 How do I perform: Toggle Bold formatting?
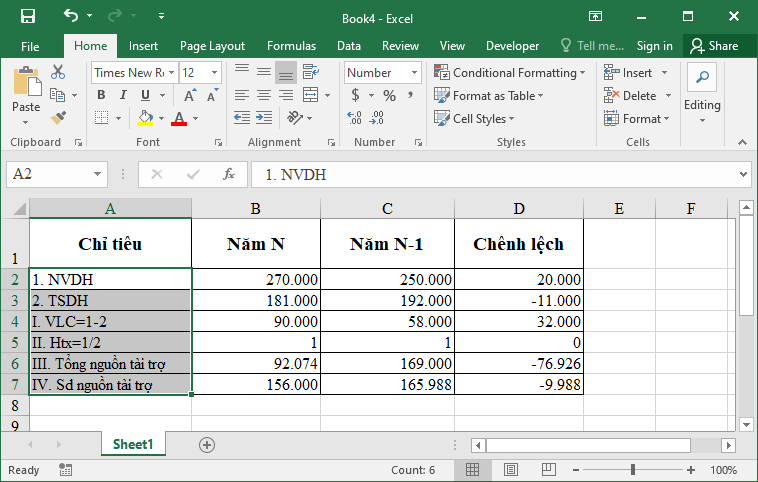pos(101,95)
